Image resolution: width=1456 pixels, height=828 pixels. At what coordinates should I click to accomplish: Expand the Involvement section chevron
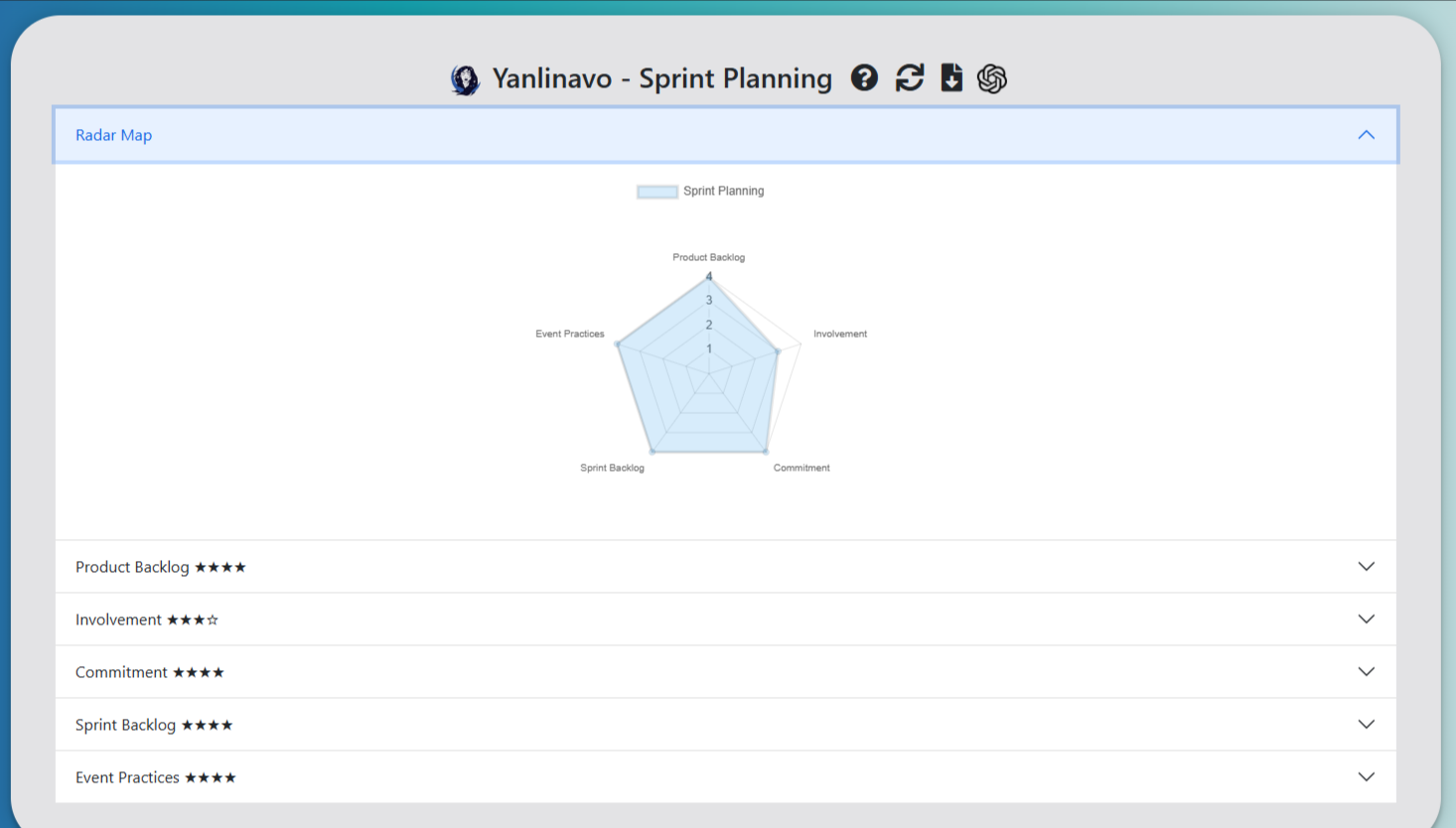(1366, 620)
